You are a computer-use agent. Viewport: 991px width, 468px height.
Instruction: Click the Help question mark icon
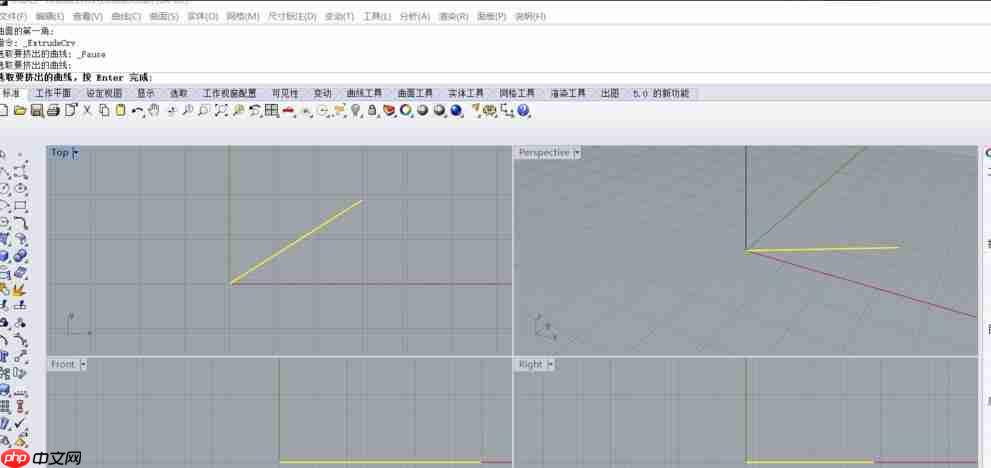coord(523,111)
